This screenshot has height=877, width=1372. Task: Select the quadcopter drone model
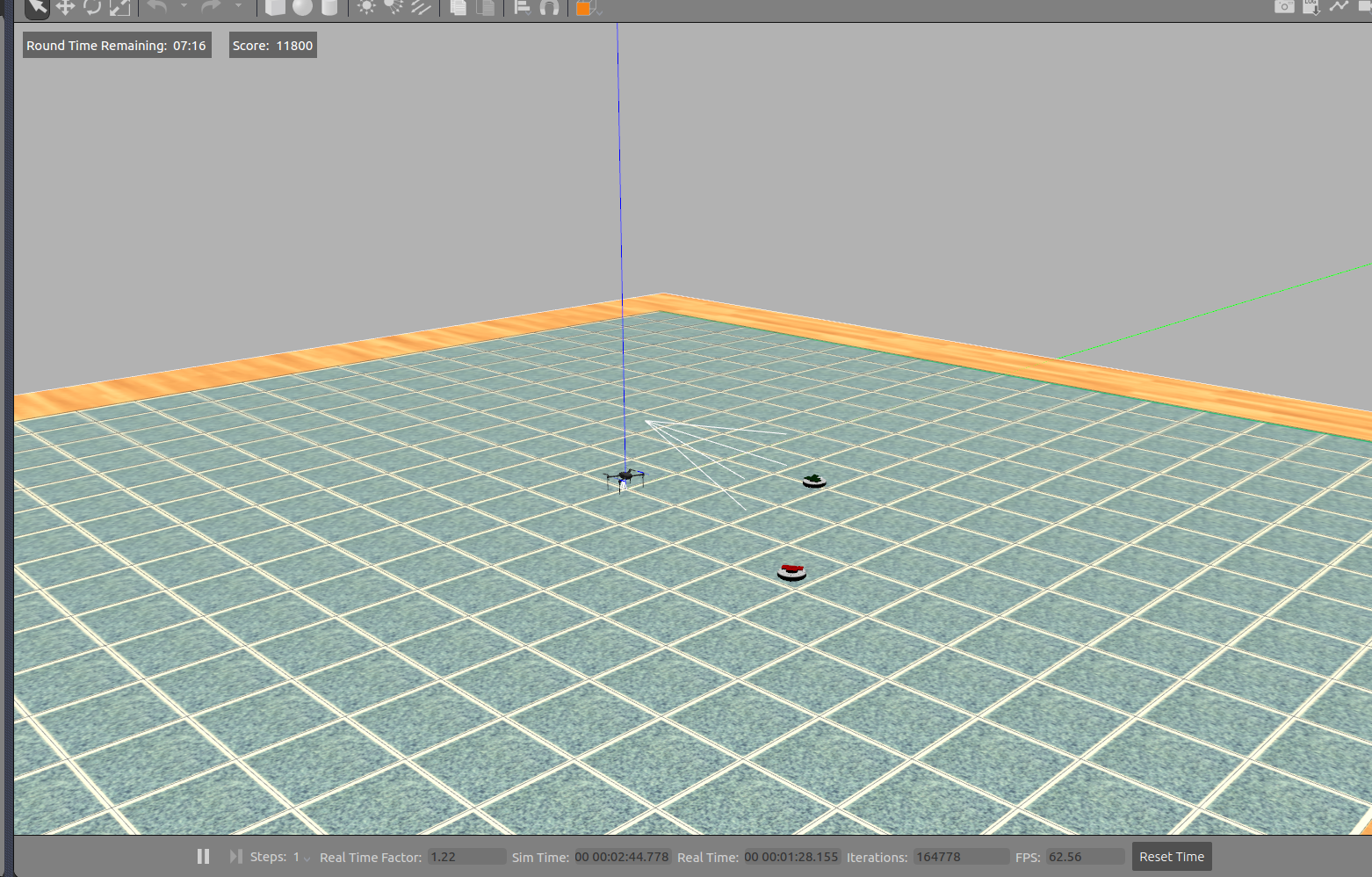pyautogui.click(x=625, y=479)
